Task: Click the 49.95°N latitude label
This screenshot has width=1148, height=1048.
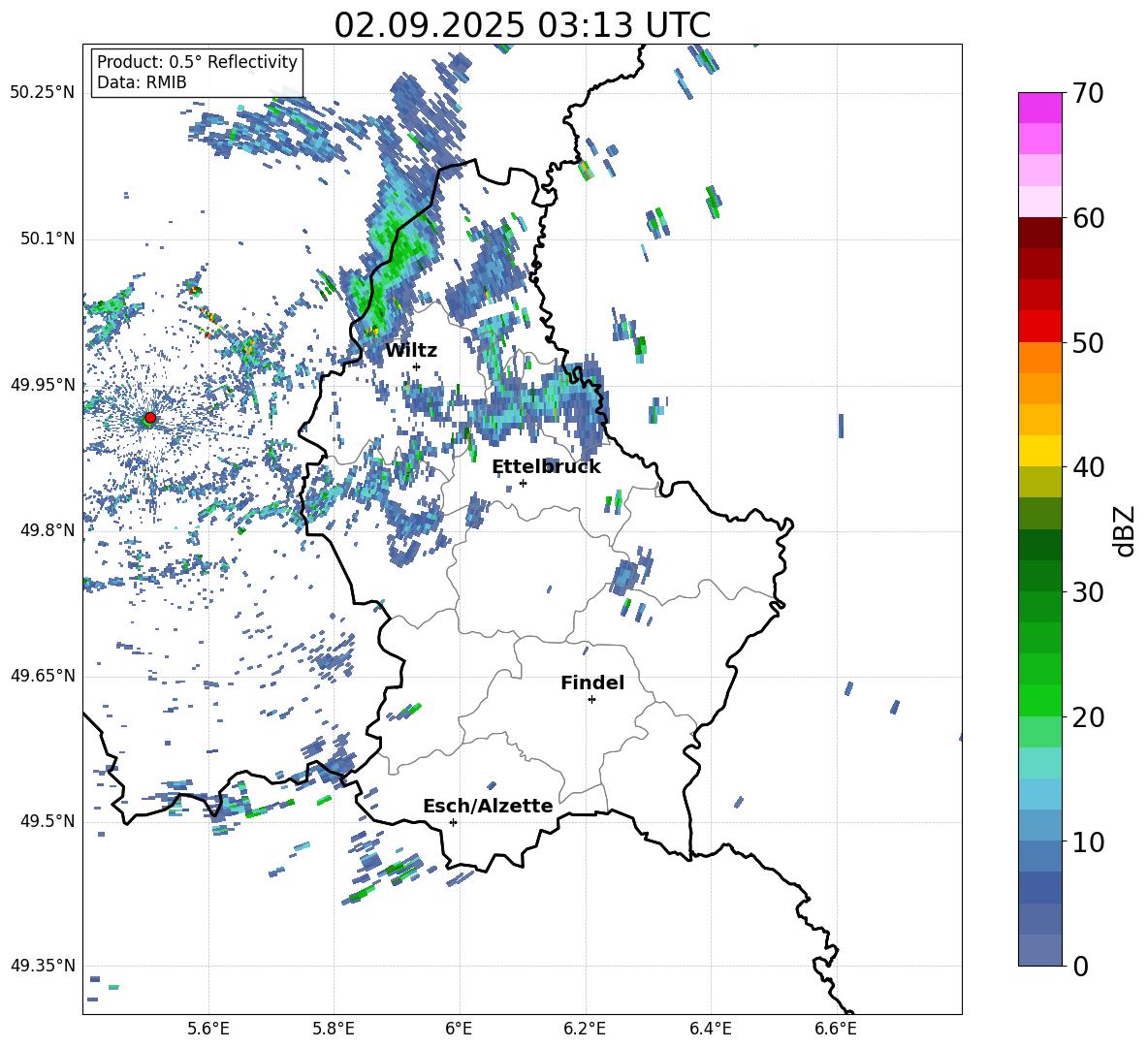Action: tap(43, 385)
